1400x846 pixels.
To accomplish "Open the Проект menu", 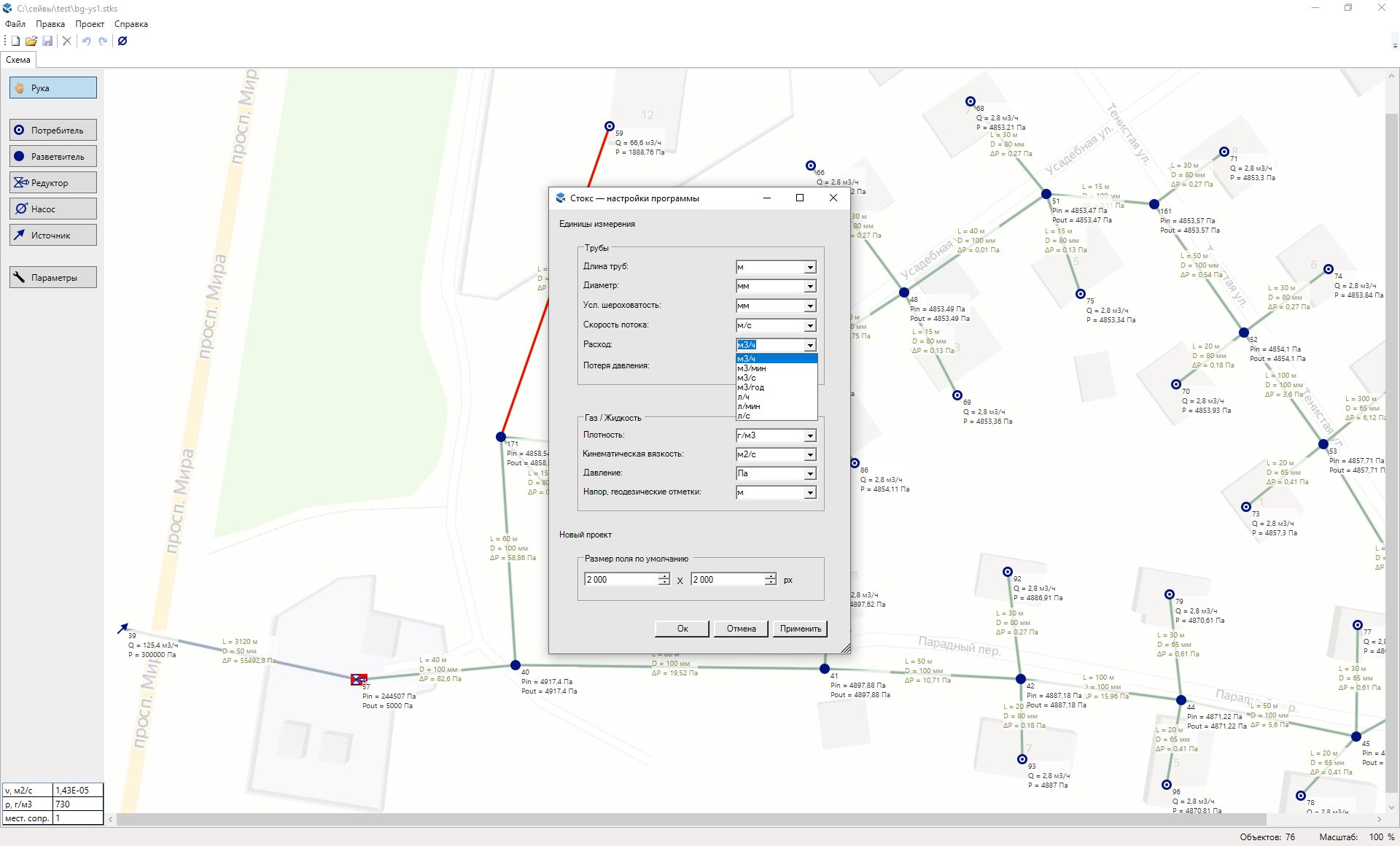I will pos(89,24).
